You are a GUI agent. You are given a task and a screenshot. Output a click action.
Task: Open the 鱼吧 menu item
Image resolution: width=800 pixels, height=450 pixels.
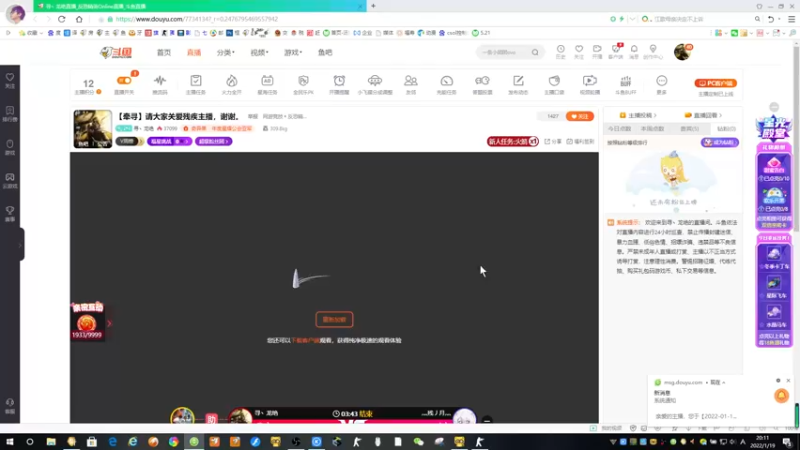[x=325, y=53]
